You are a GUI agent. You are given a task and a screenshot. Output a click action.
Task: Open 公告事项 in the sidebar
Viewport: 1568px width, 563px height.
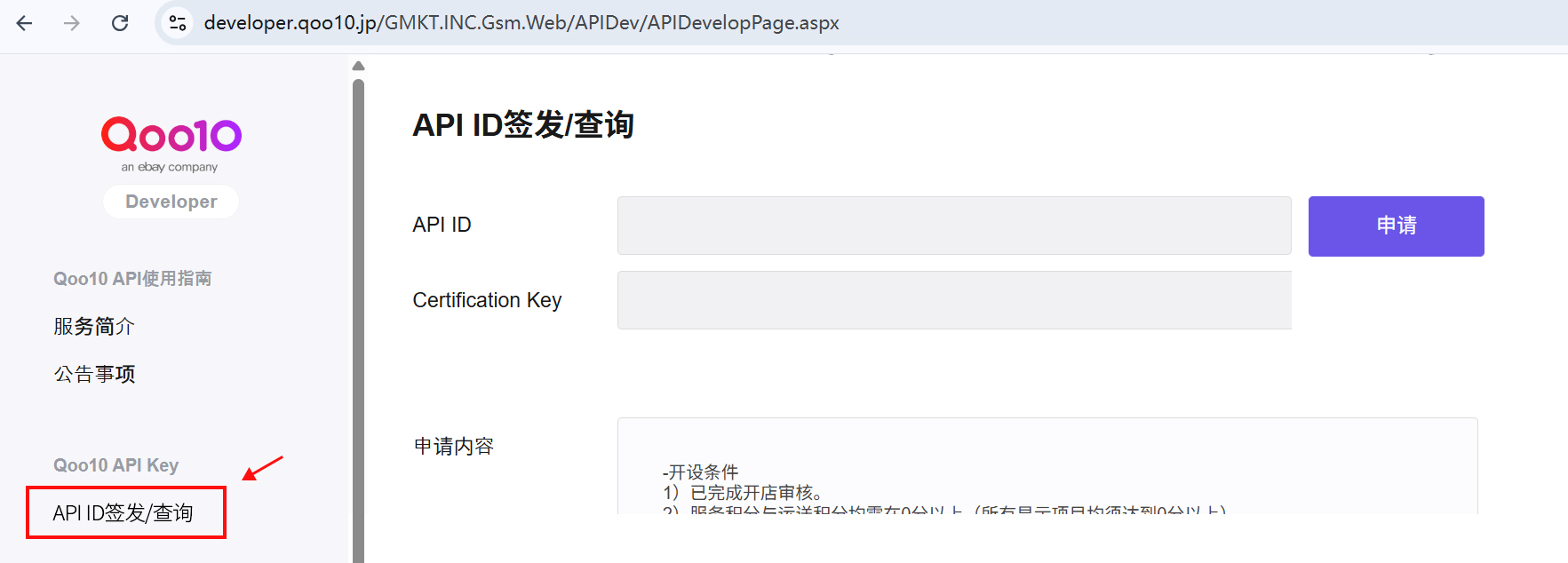click(94, 375)
